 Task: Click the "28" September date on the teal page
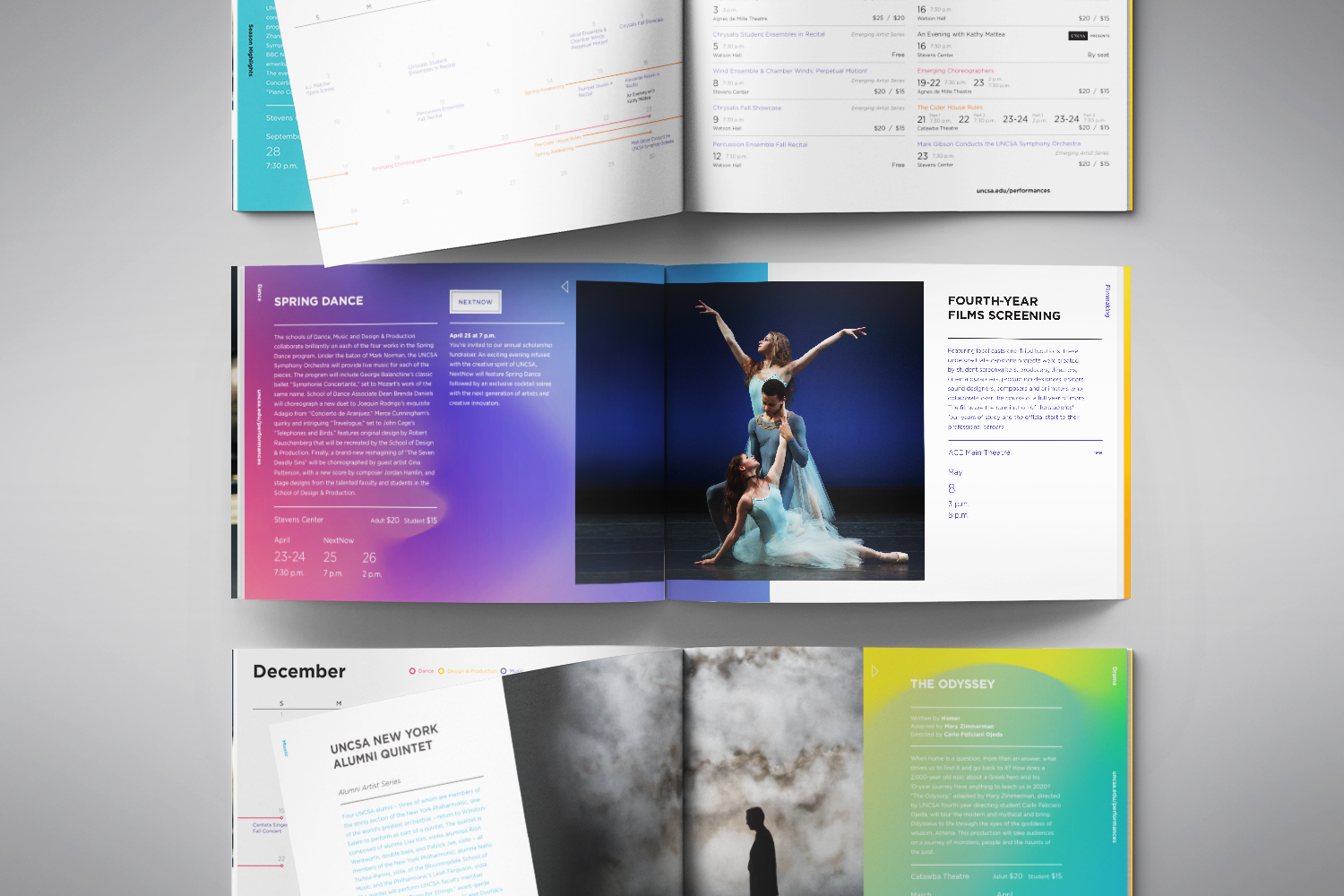pos(273,151)
